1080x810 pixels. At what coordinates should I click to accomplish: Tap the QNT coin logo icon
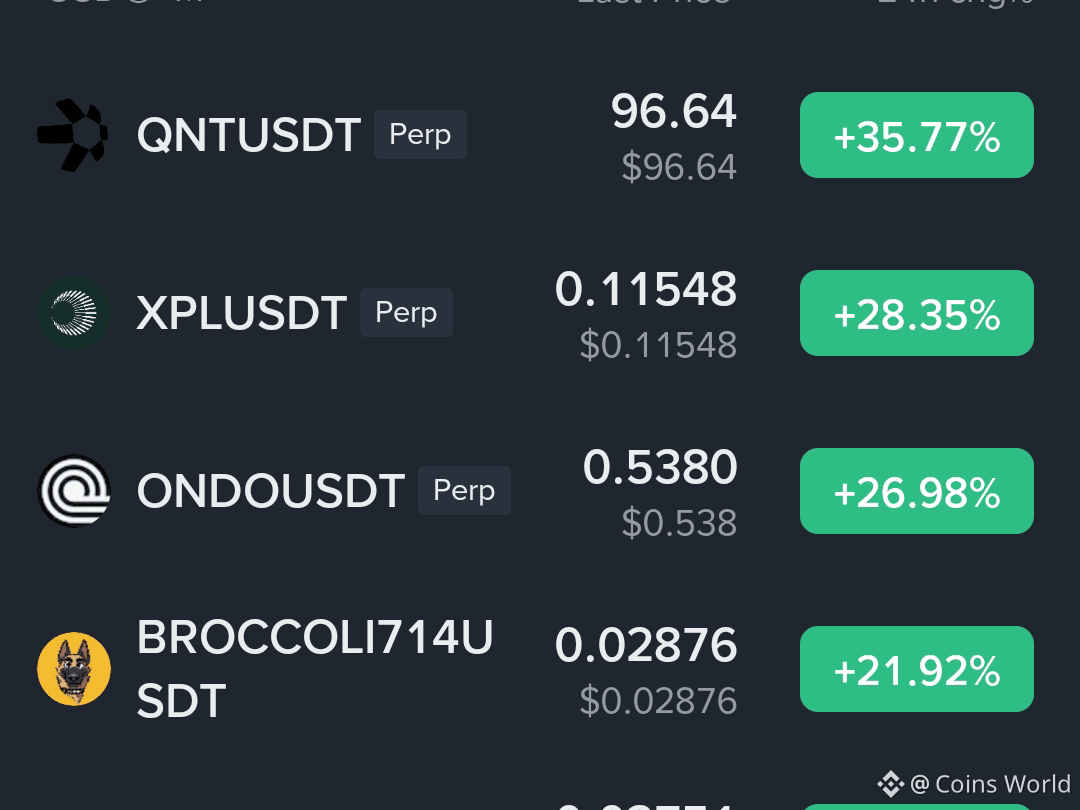[x=73, y=135]
